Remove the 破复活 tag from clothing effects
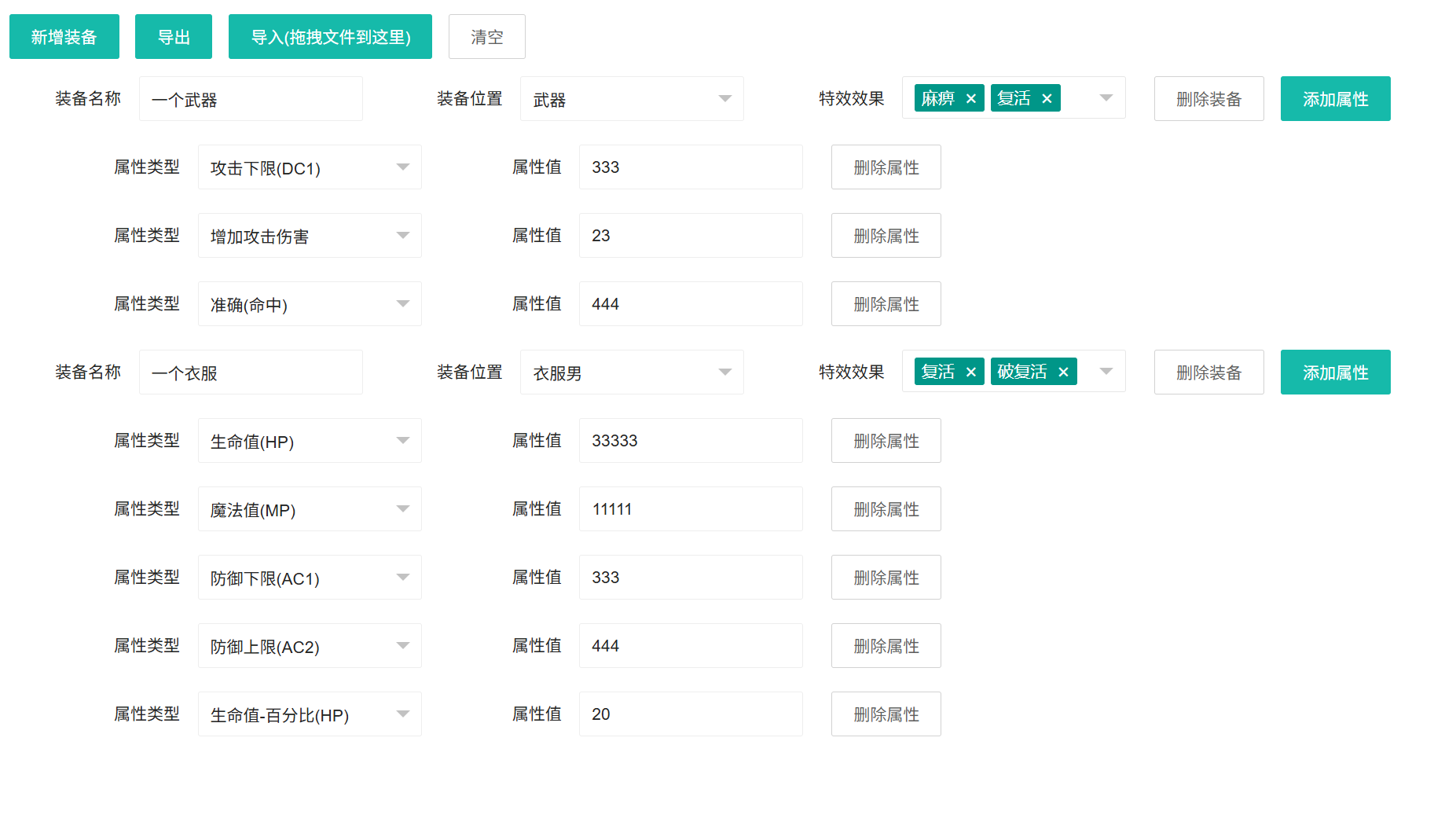Viewport: 1456px width, 822px height. click(1063, 372)
